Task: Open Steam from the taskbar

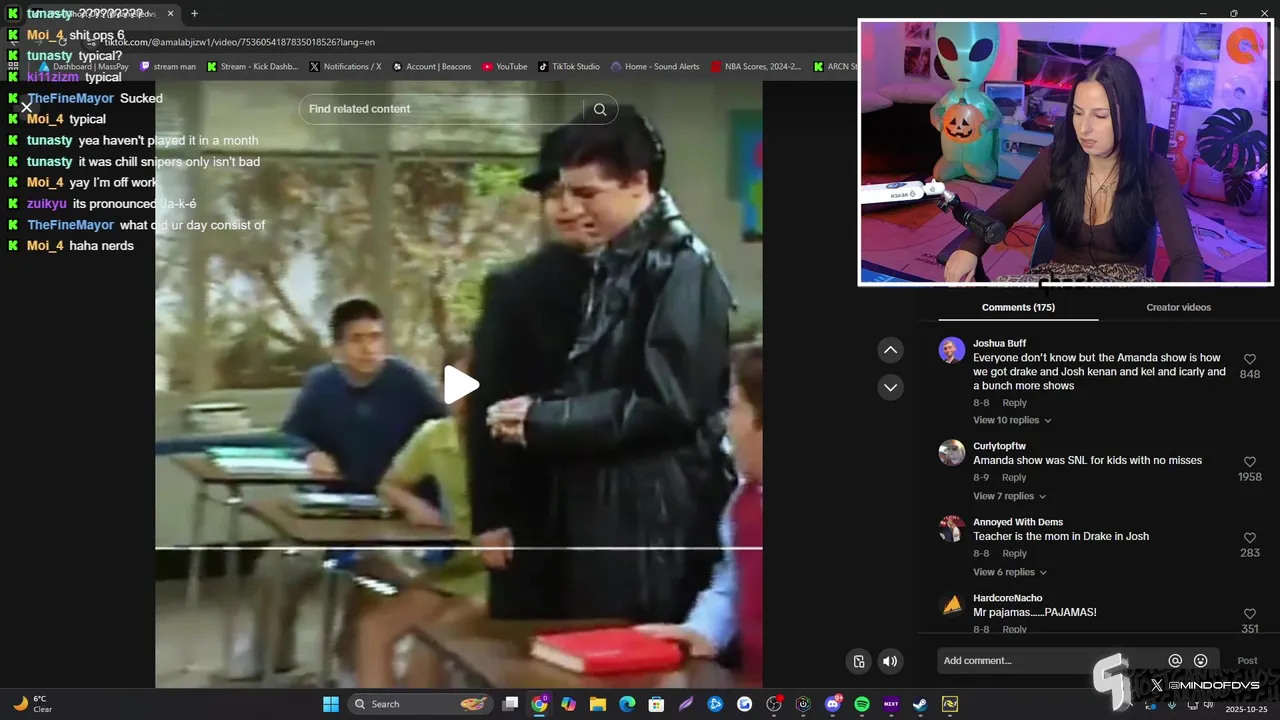Action: coord(920,704)
